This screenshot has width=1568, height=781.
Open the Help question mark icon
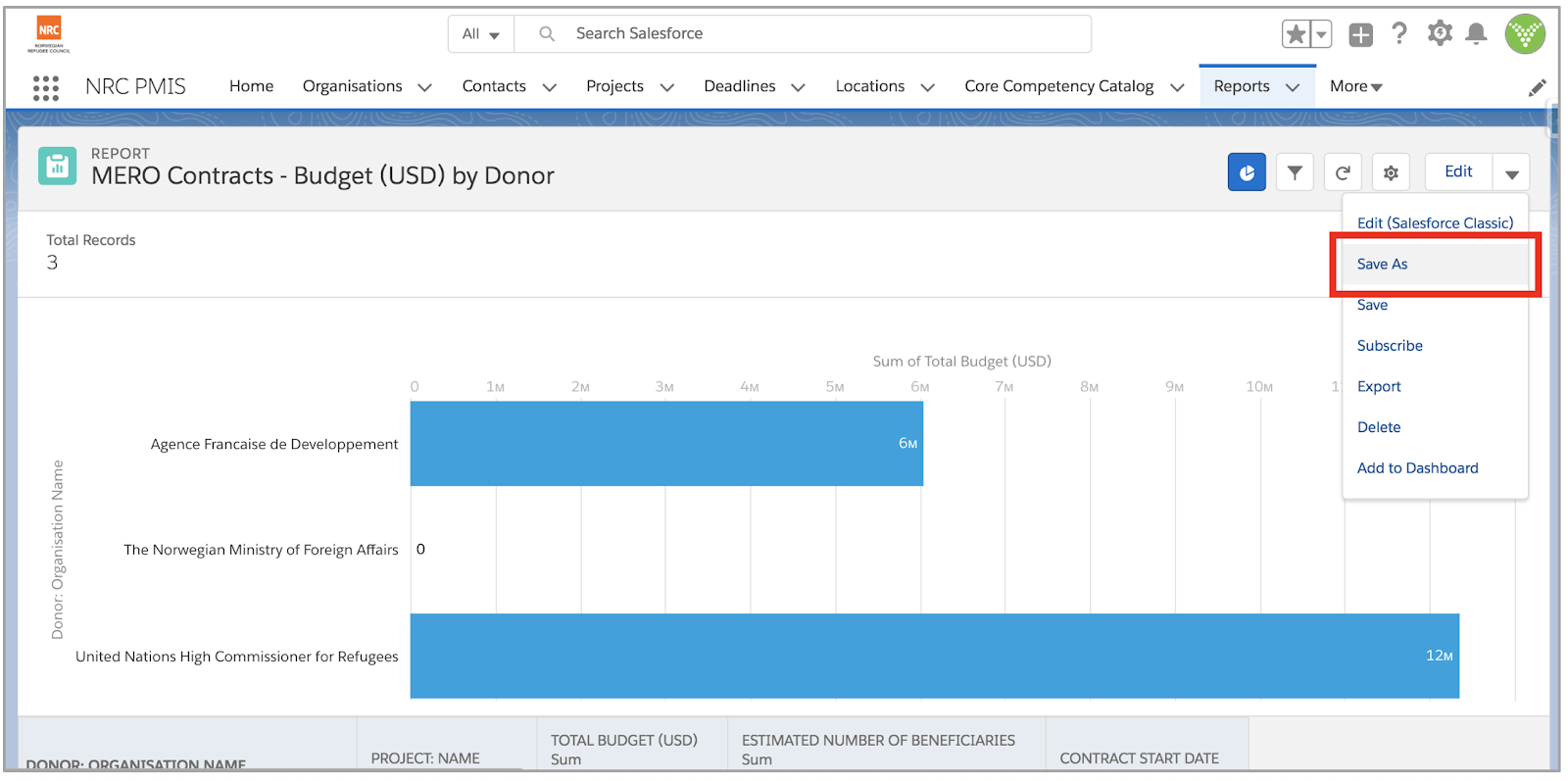pos(1399,34)
